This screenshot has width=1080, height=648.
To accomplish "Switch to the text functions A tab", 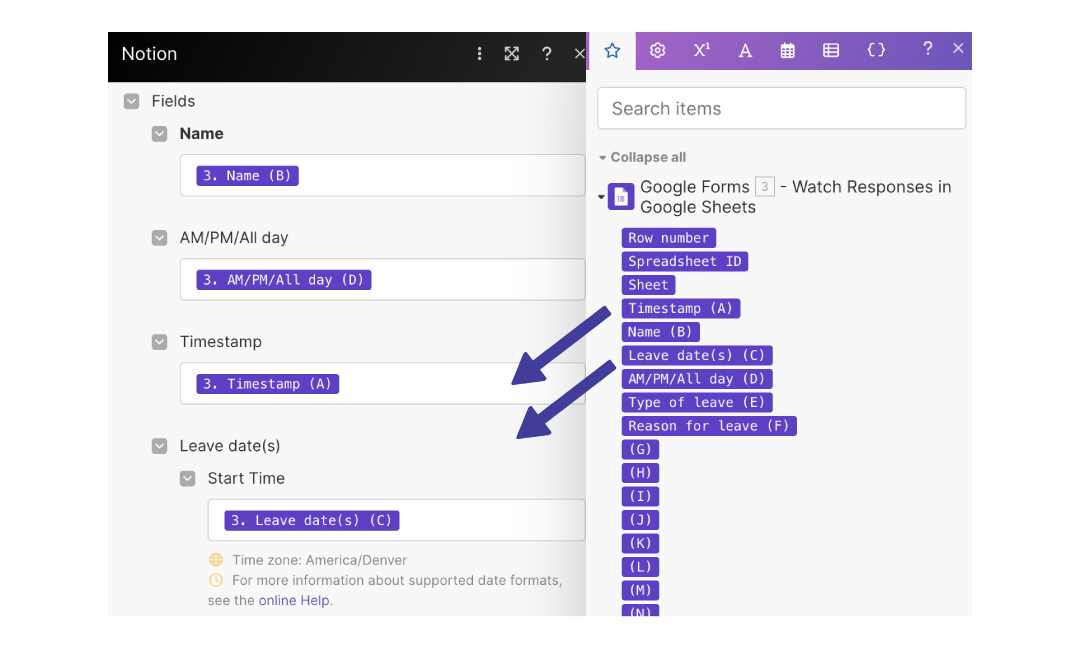I will [744, 50].
